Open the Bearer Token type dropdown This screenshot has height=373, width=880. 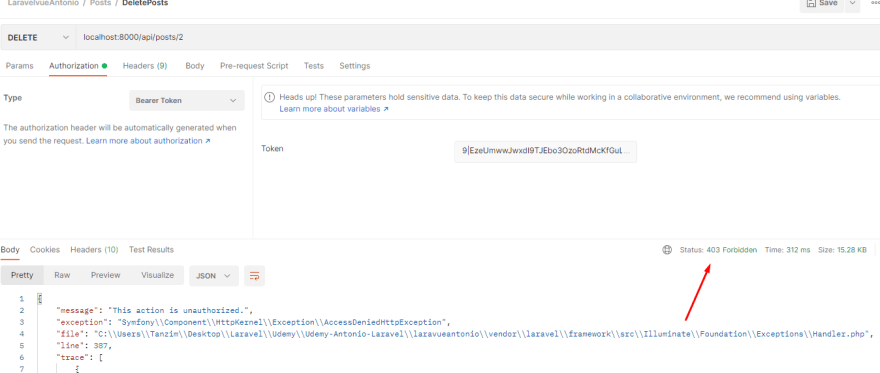187,100
